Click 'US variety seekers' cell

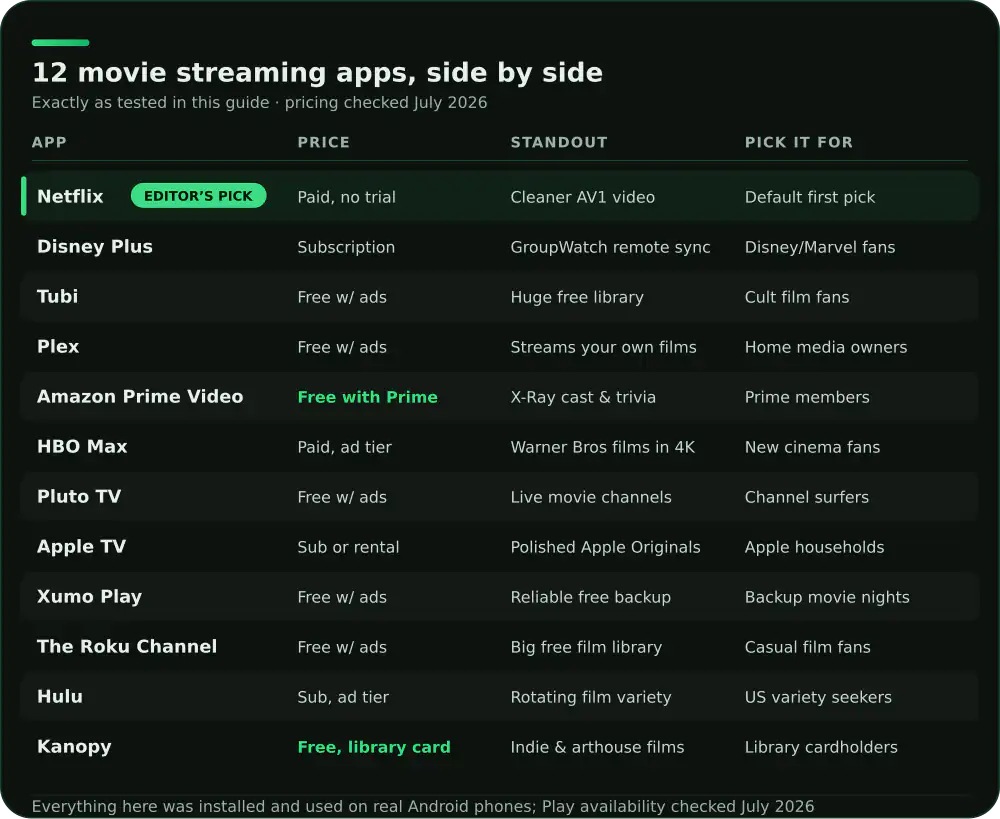coord(818,697)
